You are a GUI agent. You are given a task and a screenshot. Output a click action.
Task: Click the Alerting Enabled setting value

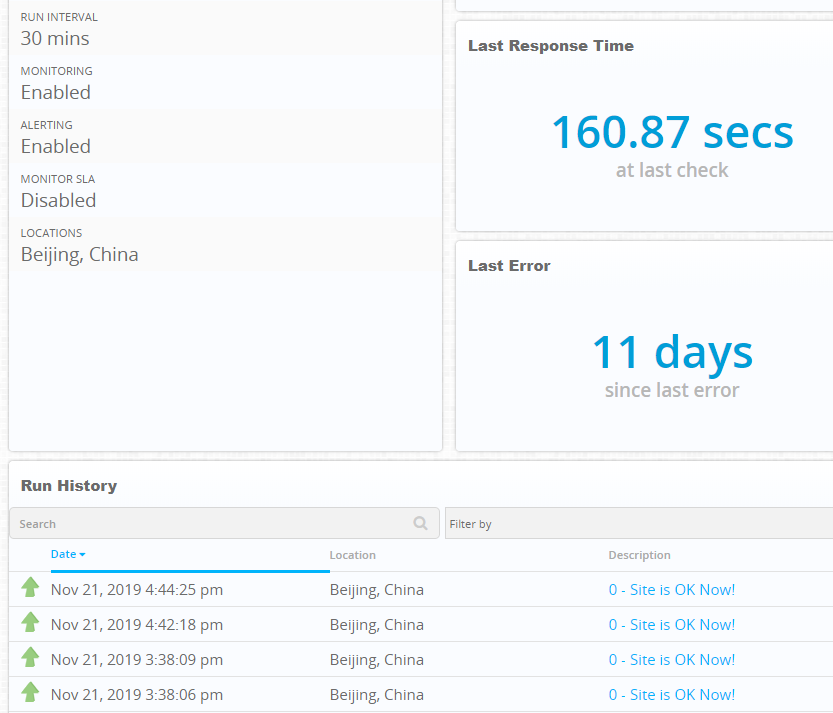tap(56, 146)
